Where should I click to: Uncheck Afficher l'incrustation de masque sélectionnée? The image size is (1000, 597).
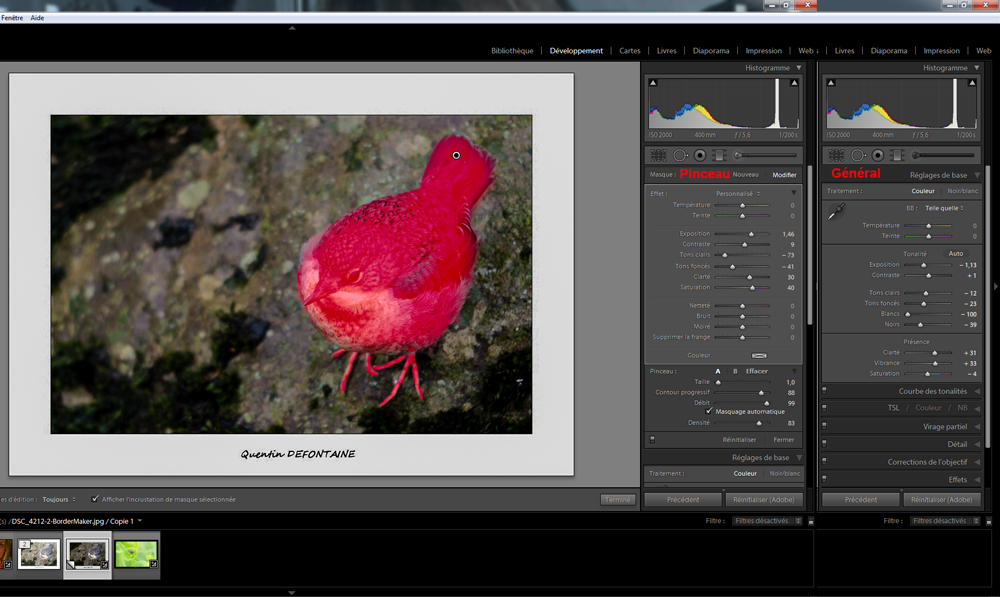coord(95,499)
